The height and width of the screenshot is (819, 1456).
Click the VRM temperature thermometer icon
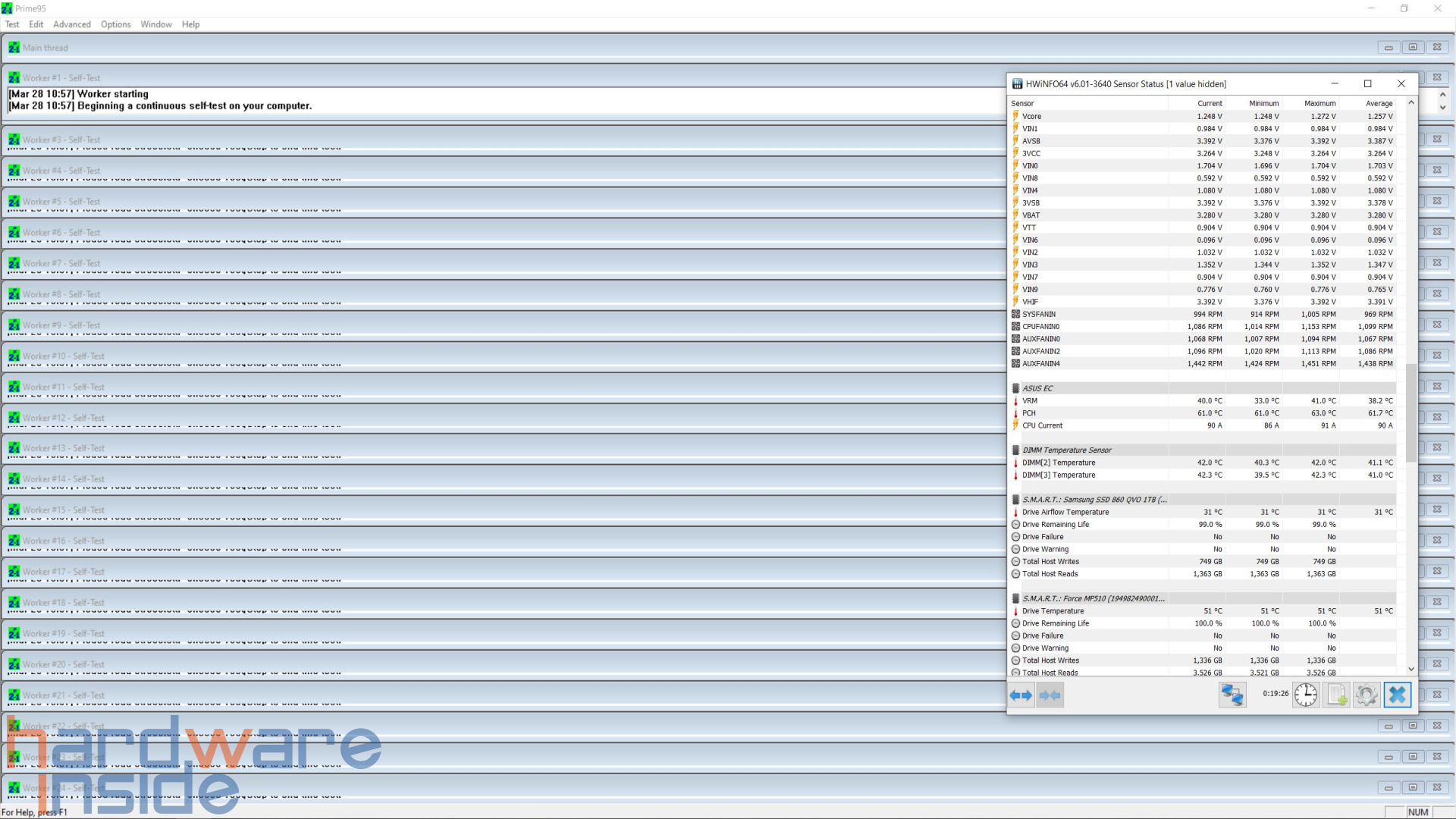[x=1015, y=401]
